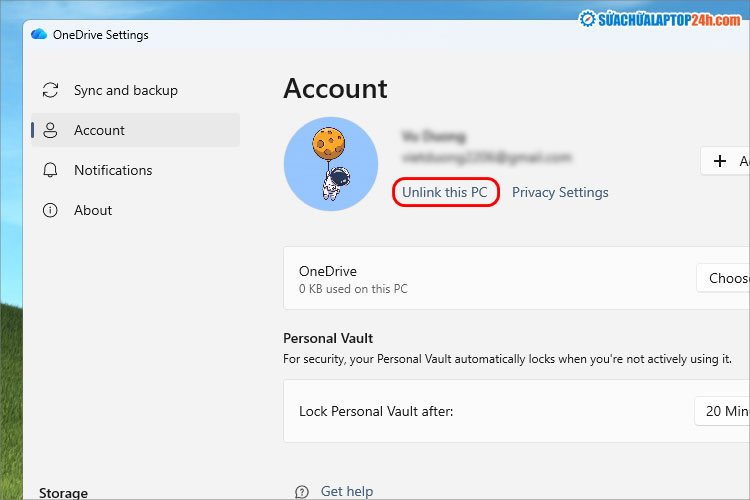Screen dimensions: 750x500
Task: Click the Unlink this PC link
Action: click(x=445, y=192)
